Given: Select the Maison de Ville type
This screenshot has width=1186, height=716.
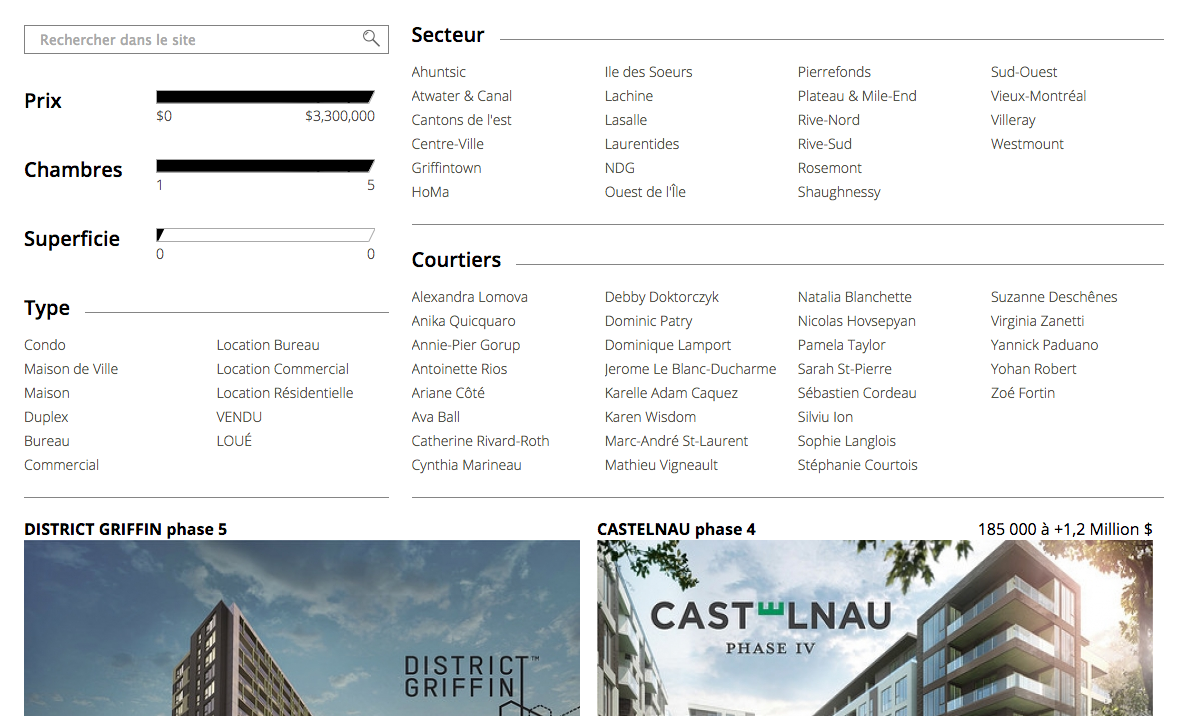Looking at the screenshot, I should [x=71, y=369].
